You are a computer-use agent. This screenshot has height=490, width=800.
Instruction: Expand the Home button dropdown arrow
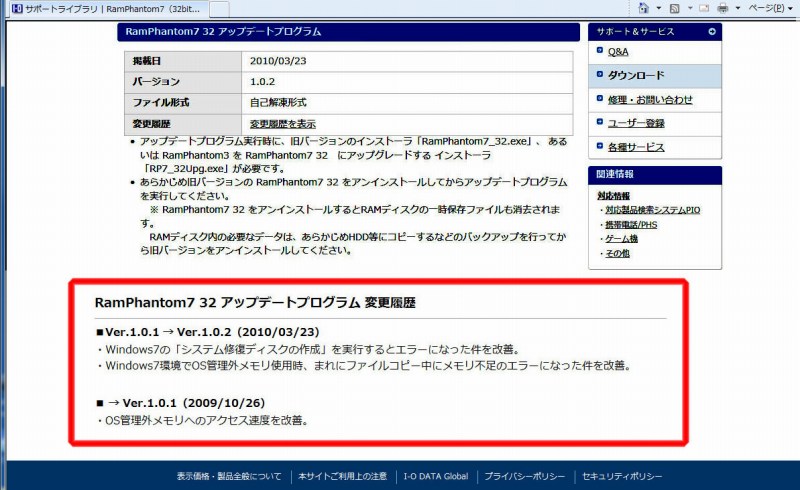tap(657, 8)
